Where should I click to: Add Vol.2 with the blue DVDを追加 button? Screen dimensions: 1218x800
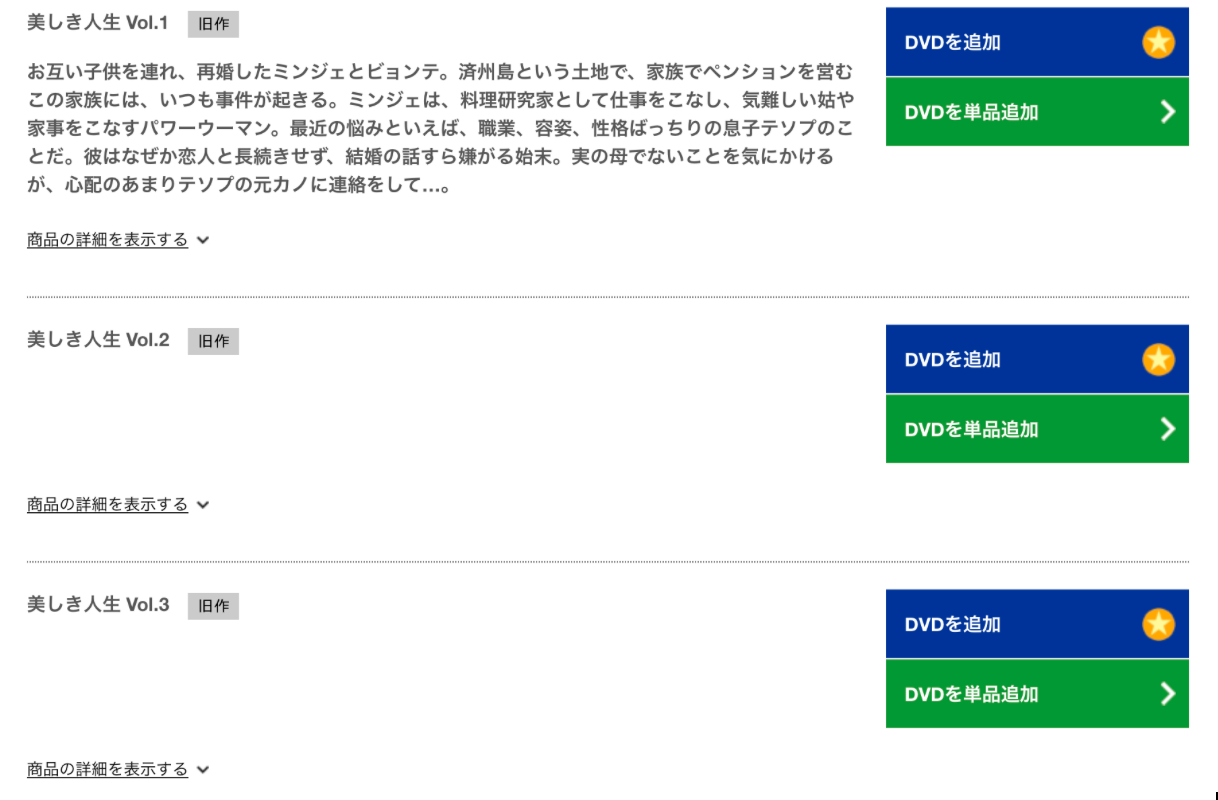(1037, 359)
